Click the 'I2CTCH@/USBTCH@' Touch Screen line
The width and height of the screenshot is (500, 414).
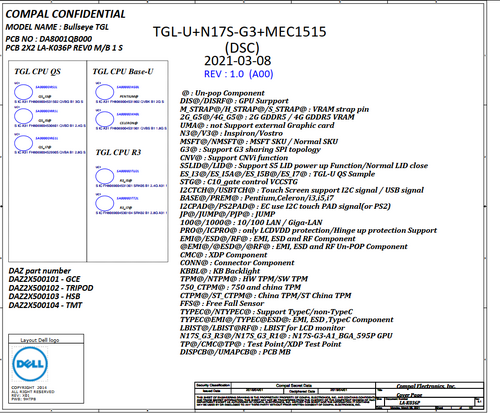pyautogui.click(x=302, y=190)
